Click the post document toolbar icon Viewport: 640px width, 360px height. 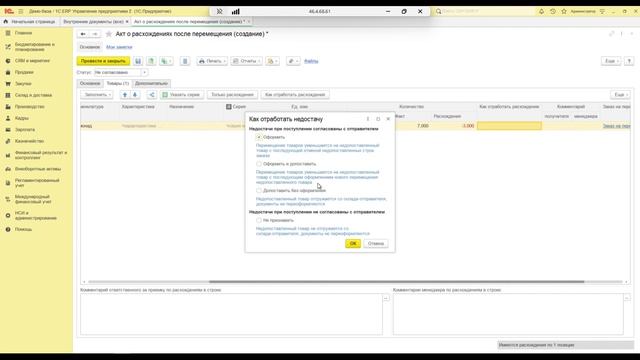(151, 61)
